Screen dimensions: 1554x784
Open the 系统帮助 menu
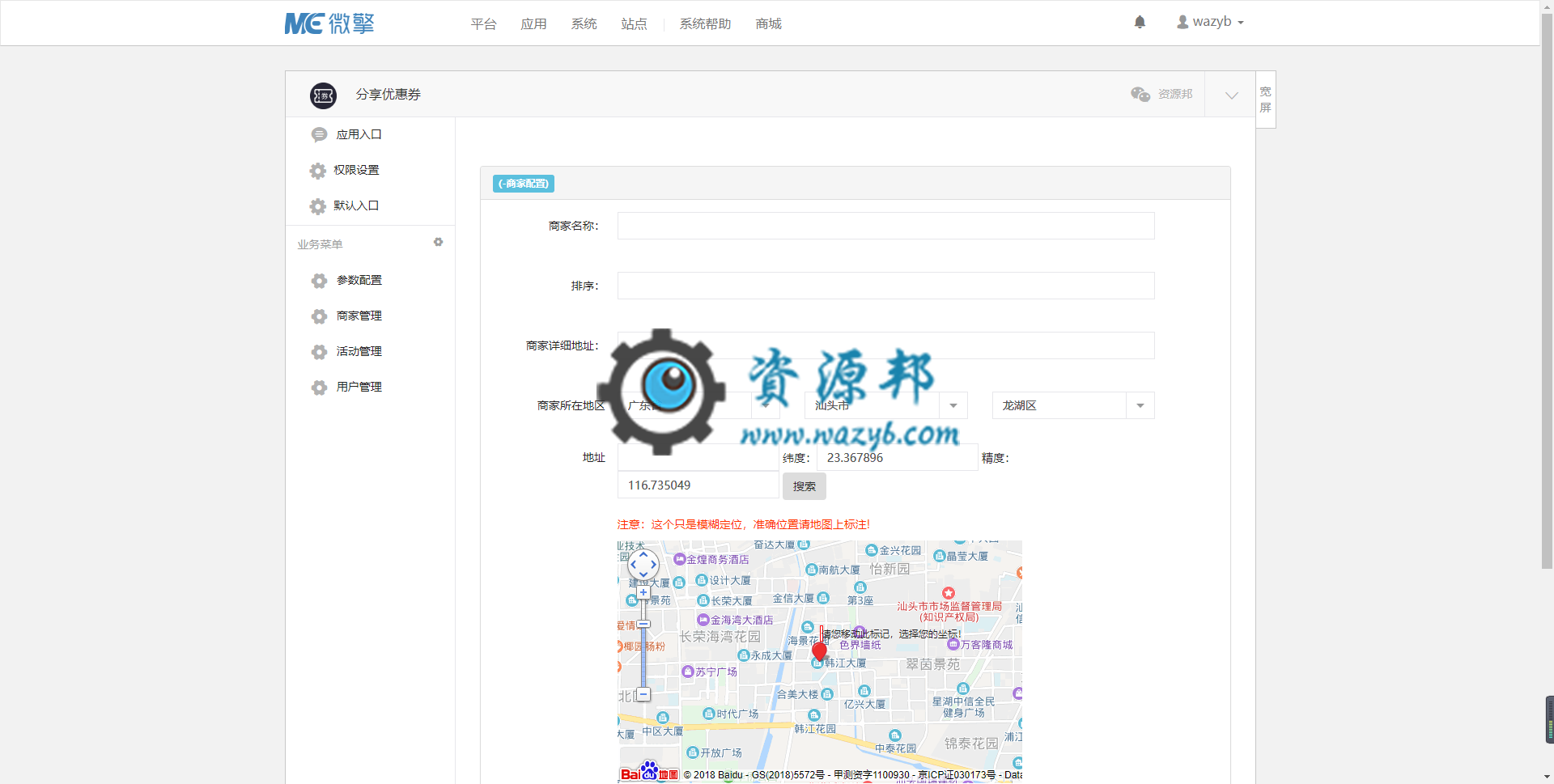(705, 24)
